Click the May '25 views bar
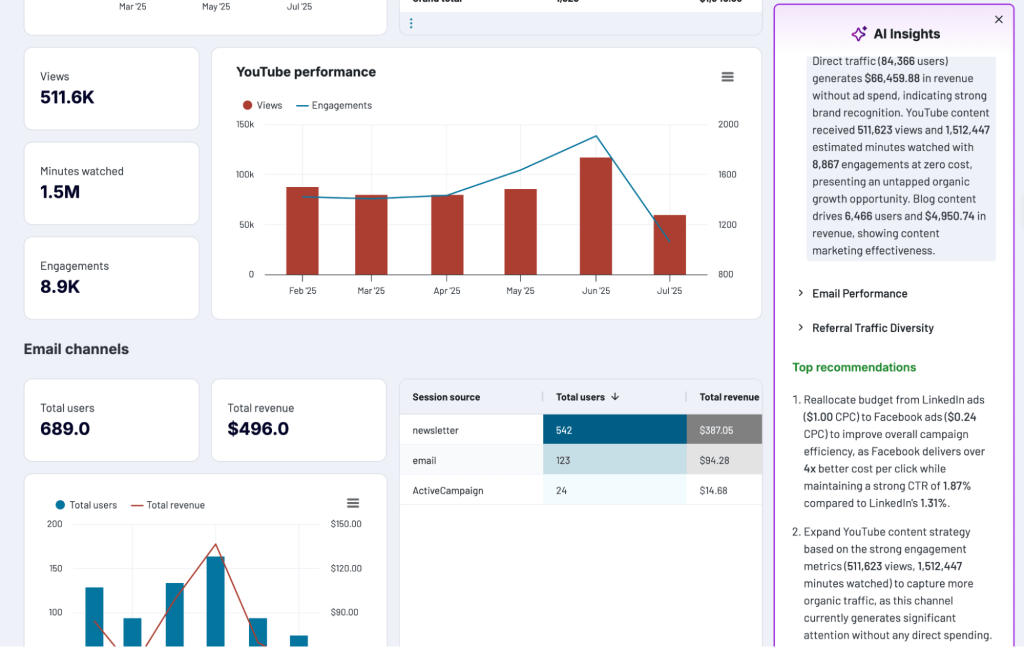Image resolution: width=1024 pixels, height=647 pixels. tap(520, 232)
